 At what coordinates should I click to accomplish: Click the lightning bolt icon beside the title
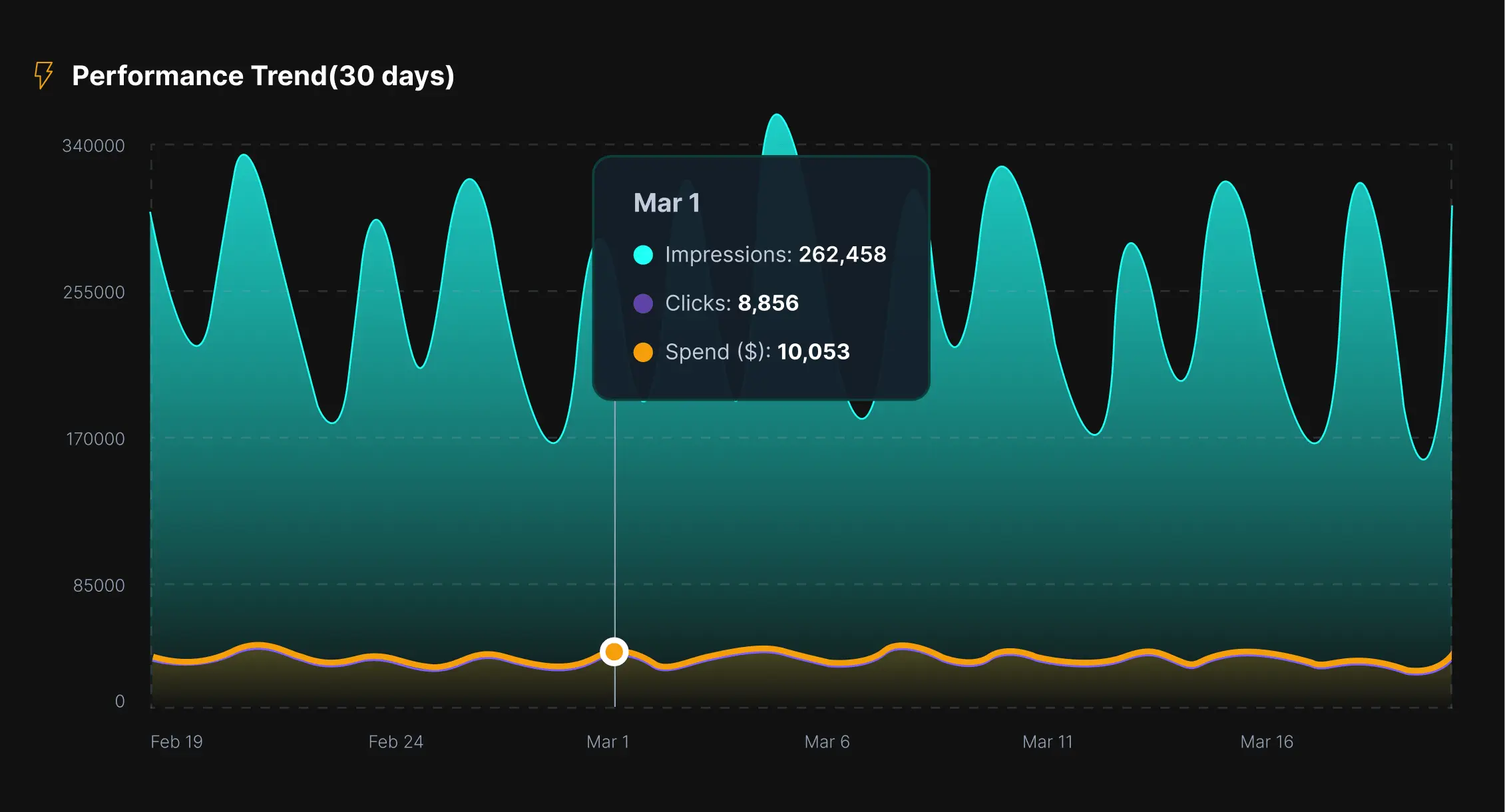[43, 75]
